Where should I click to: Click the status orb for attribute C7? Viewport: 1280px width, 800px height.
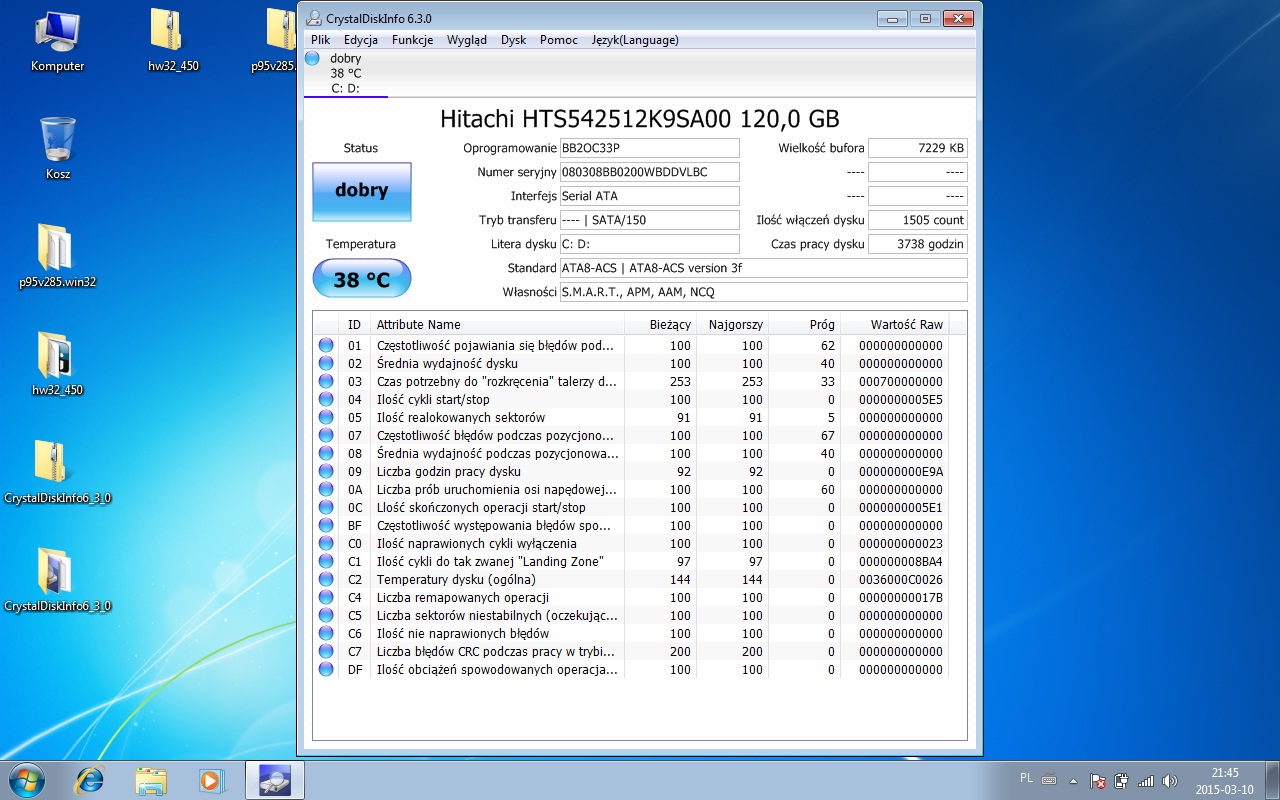[x=326, y=651]
